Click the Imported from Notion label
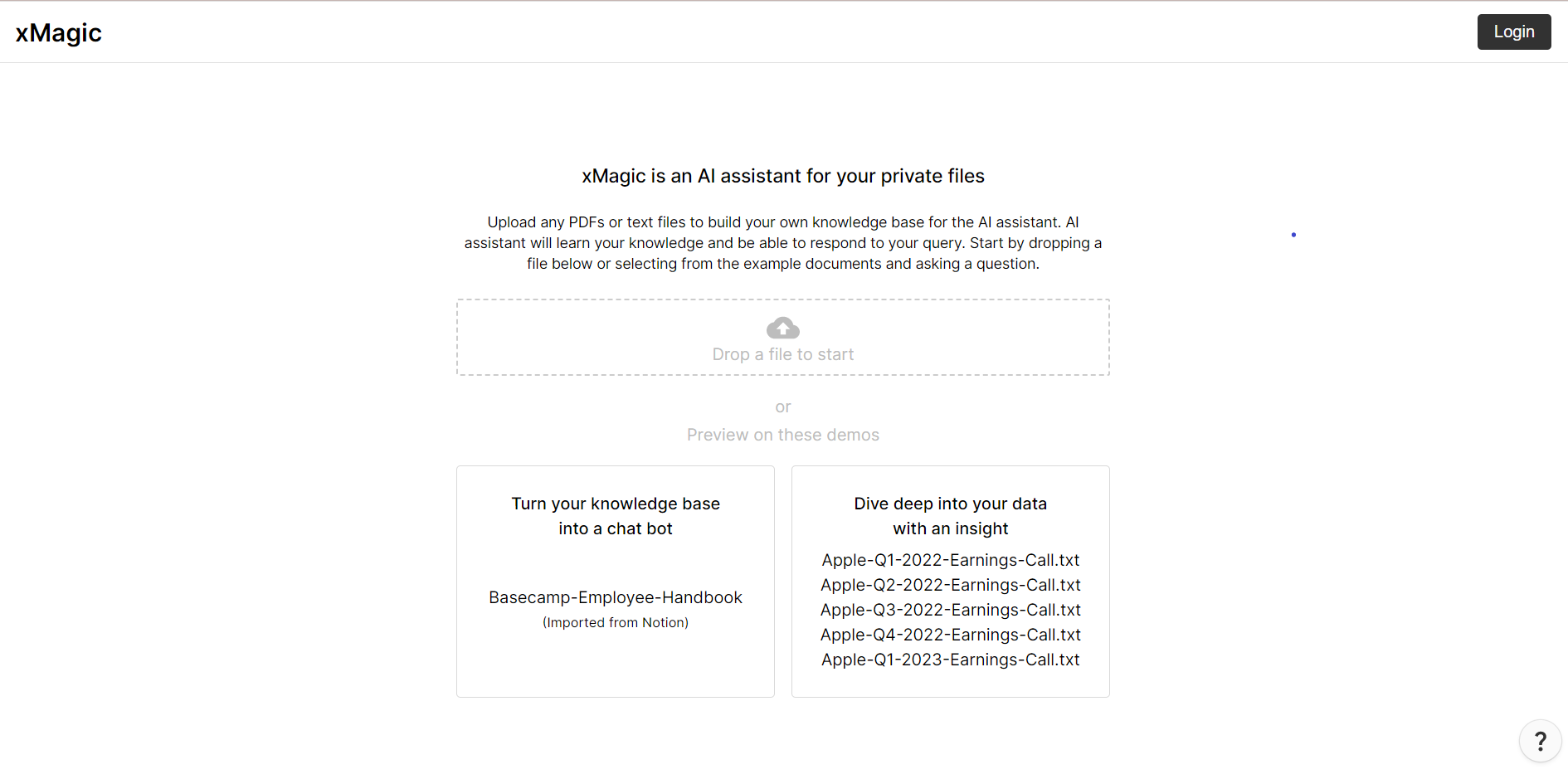The width and height of the screenshot is (1568, 779). click(615, 622)
